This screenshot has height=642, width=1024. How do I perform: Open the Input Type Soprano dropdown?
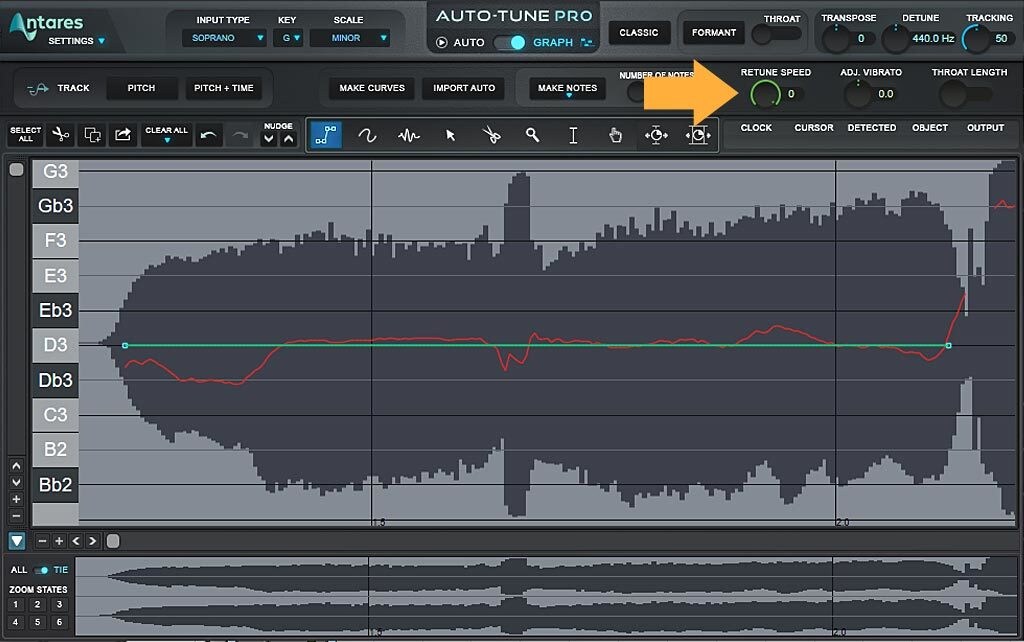coord(223,38)
